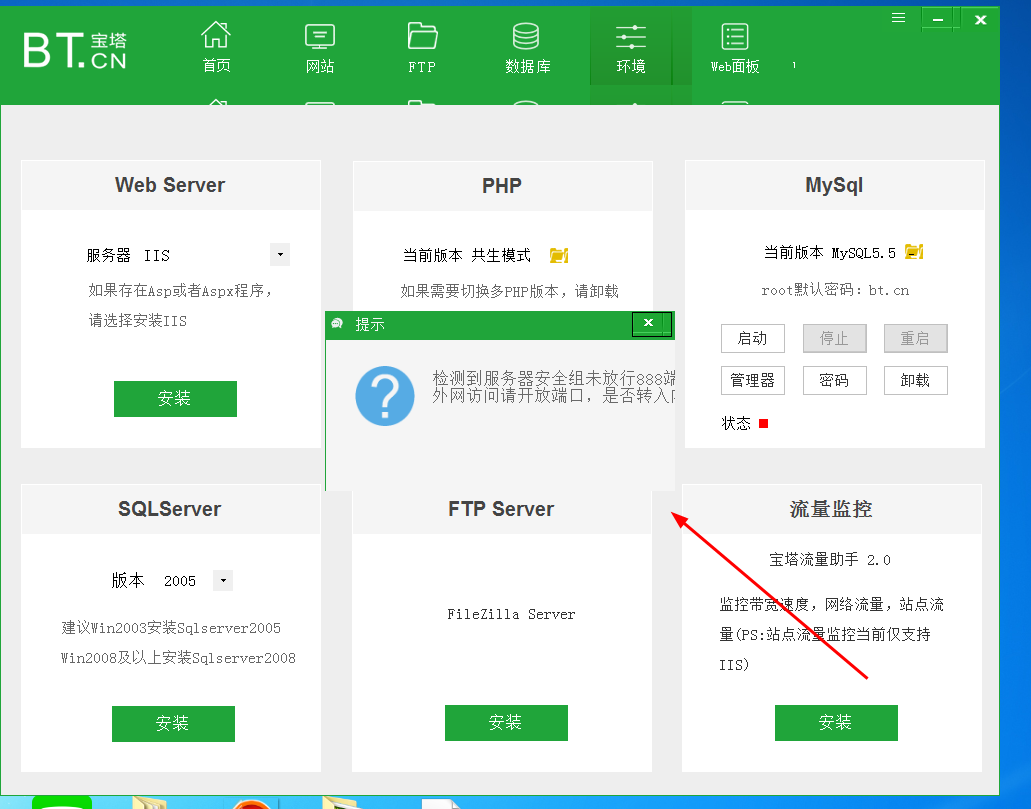Image resolution: width=1031 pixels, height=809 pixels.
Task: Open the 首页 home icon
Action: point(216,46)
